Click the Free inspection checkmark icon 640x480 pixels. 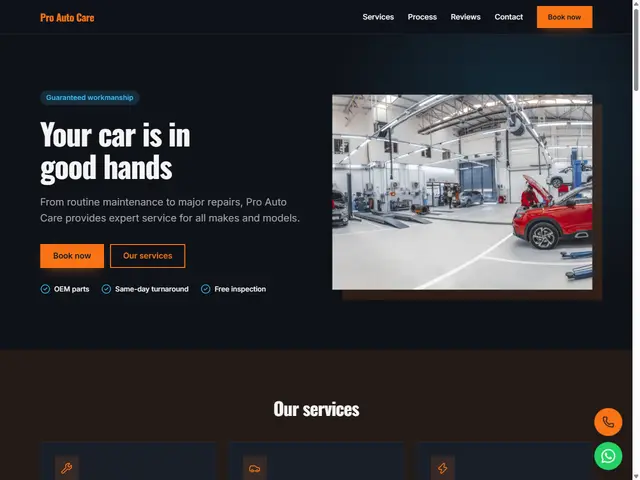tap(206, 289)
